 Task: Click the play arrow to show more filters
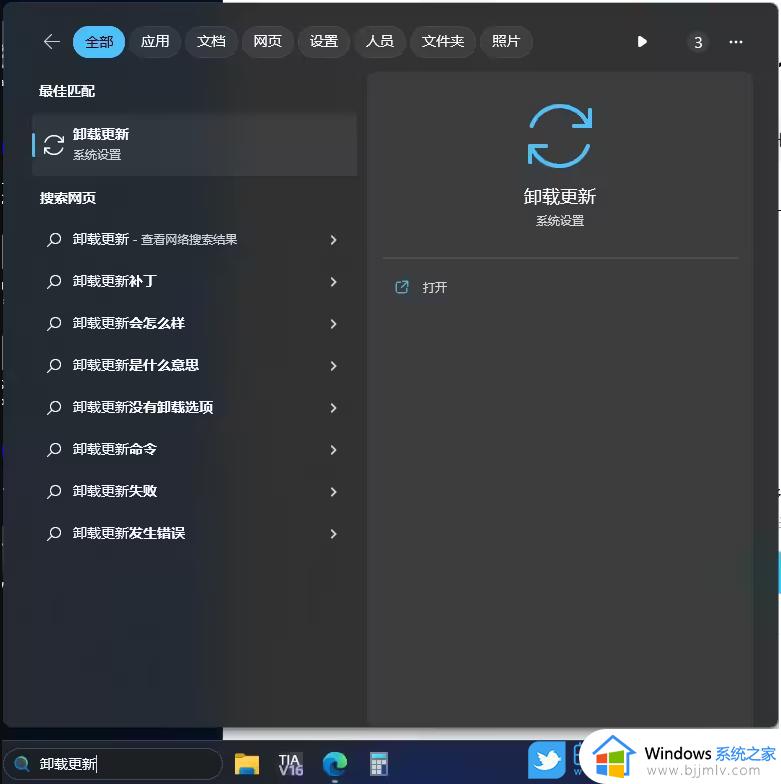click(x=642, y=42)
